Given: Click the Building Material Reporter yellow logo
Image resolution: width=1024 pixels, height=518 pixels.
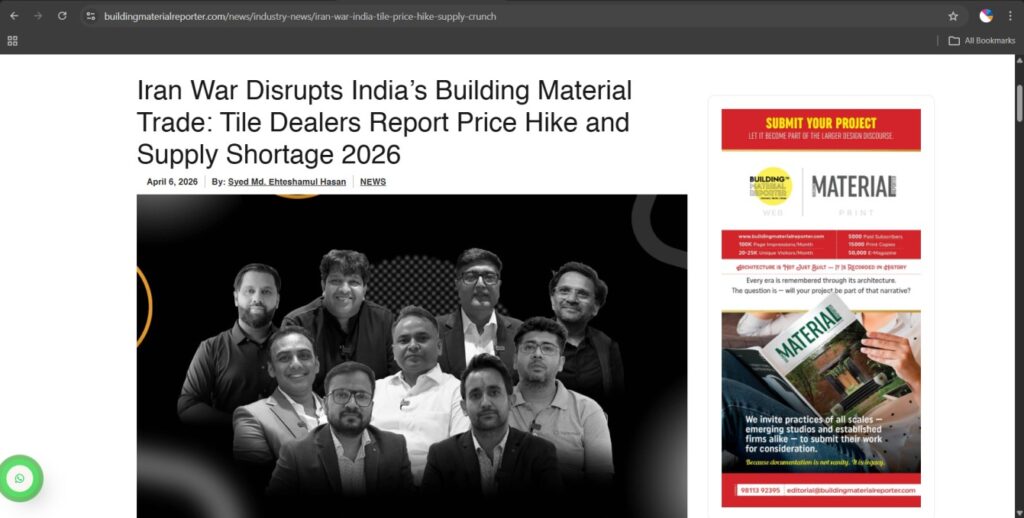Looking at the screenshot, I should pyautogui.click(x=771, y=186).
